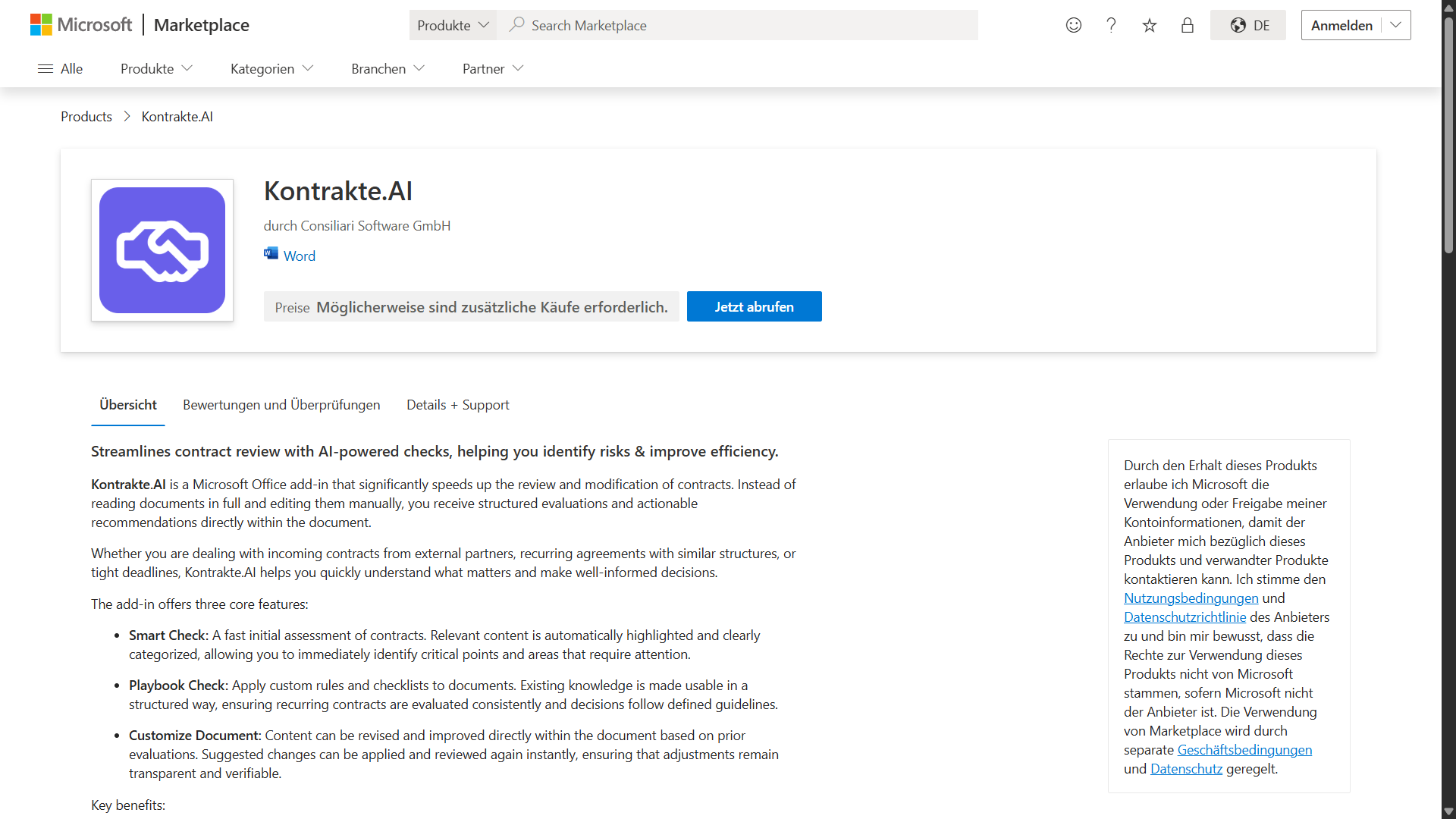Open the Datenschutz link

1187,768
